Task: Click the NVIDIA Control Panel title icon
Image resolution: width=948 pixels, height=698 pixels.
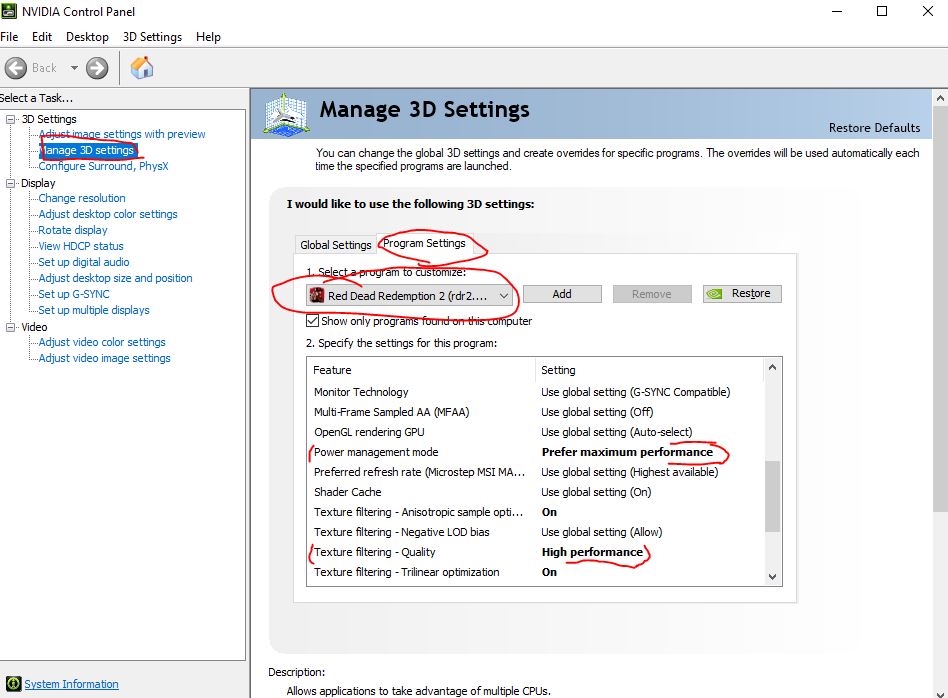Action: pyautogui.click(x=9, y=12)
